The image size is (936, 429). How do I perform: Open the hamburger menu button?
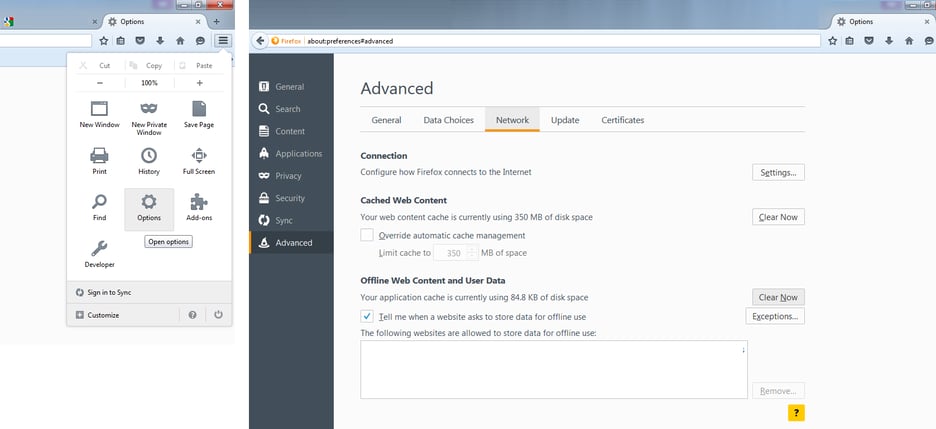click(222, 41)
